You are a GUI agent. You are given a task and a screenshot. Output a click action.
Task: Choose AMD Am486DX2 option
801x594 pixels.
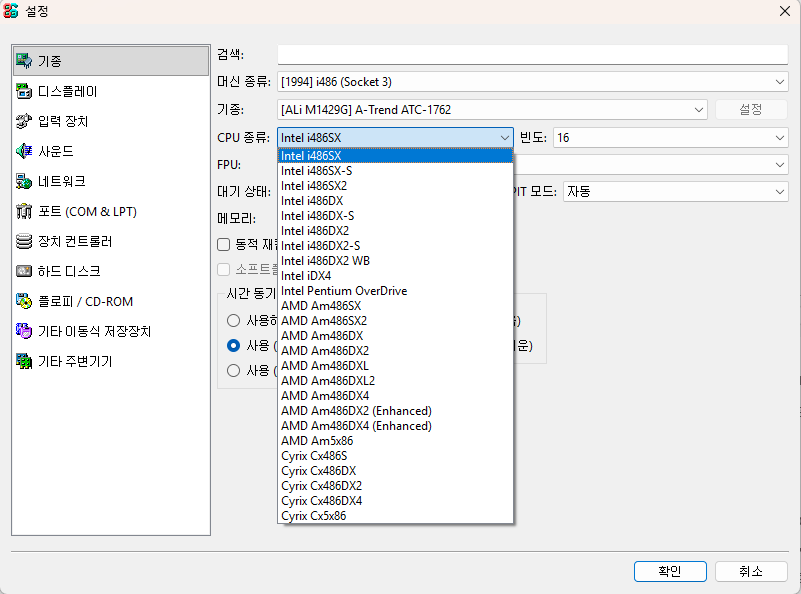coord(395,351)
